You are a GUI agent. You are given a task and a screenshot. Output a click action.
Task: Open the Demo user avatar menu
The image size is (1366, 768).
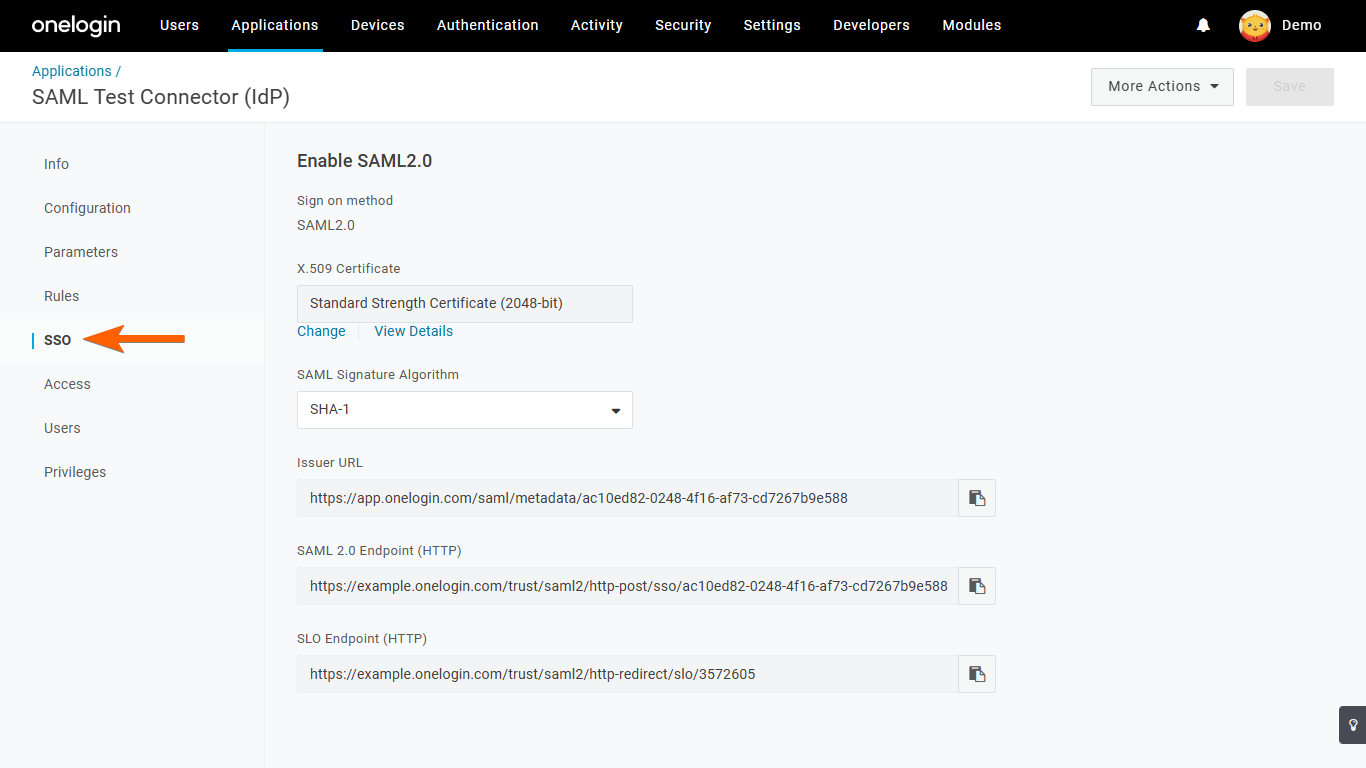point(1255,25)
